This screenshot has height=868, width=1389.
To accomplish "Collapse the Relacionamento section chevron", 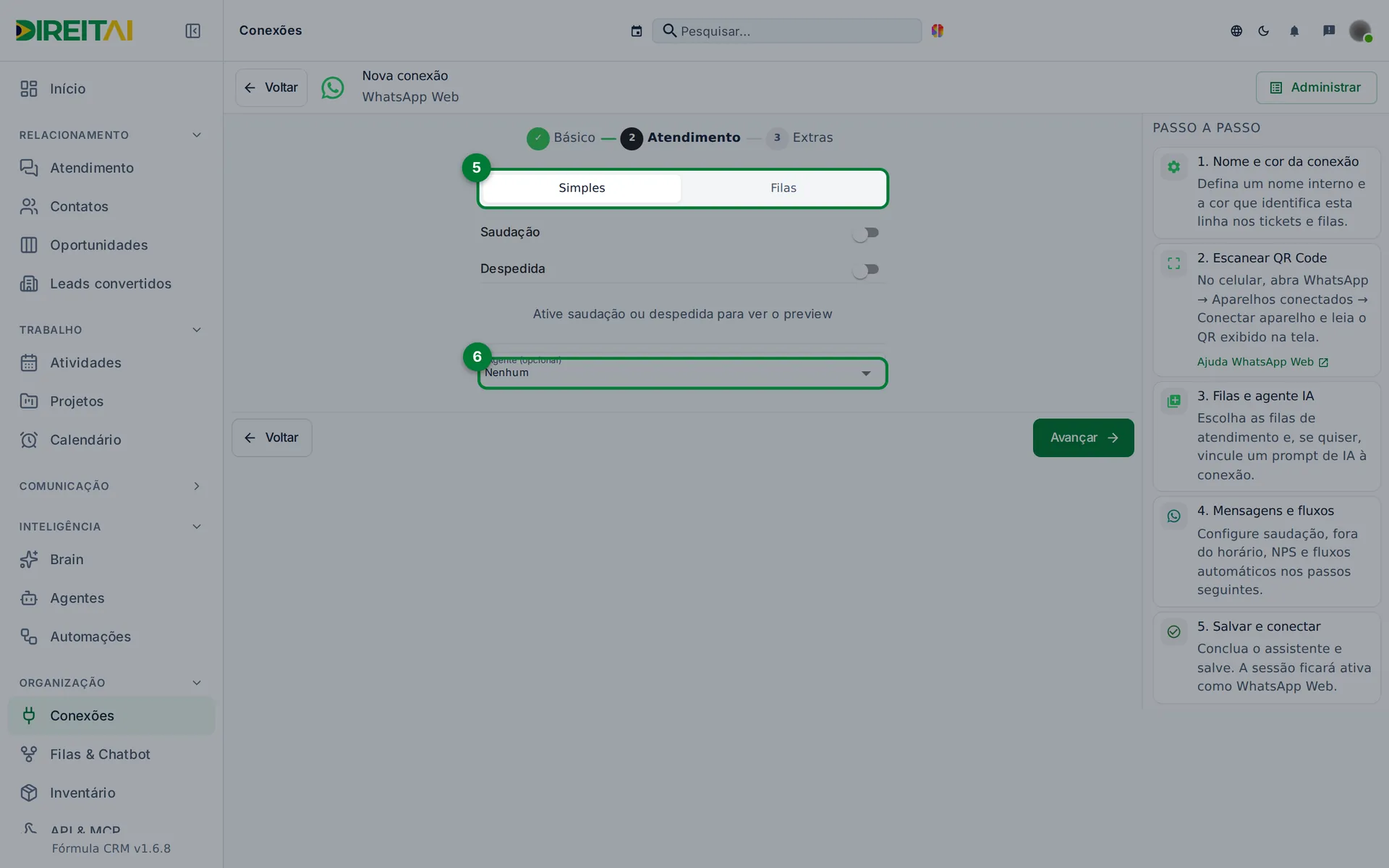I will 197,135.
